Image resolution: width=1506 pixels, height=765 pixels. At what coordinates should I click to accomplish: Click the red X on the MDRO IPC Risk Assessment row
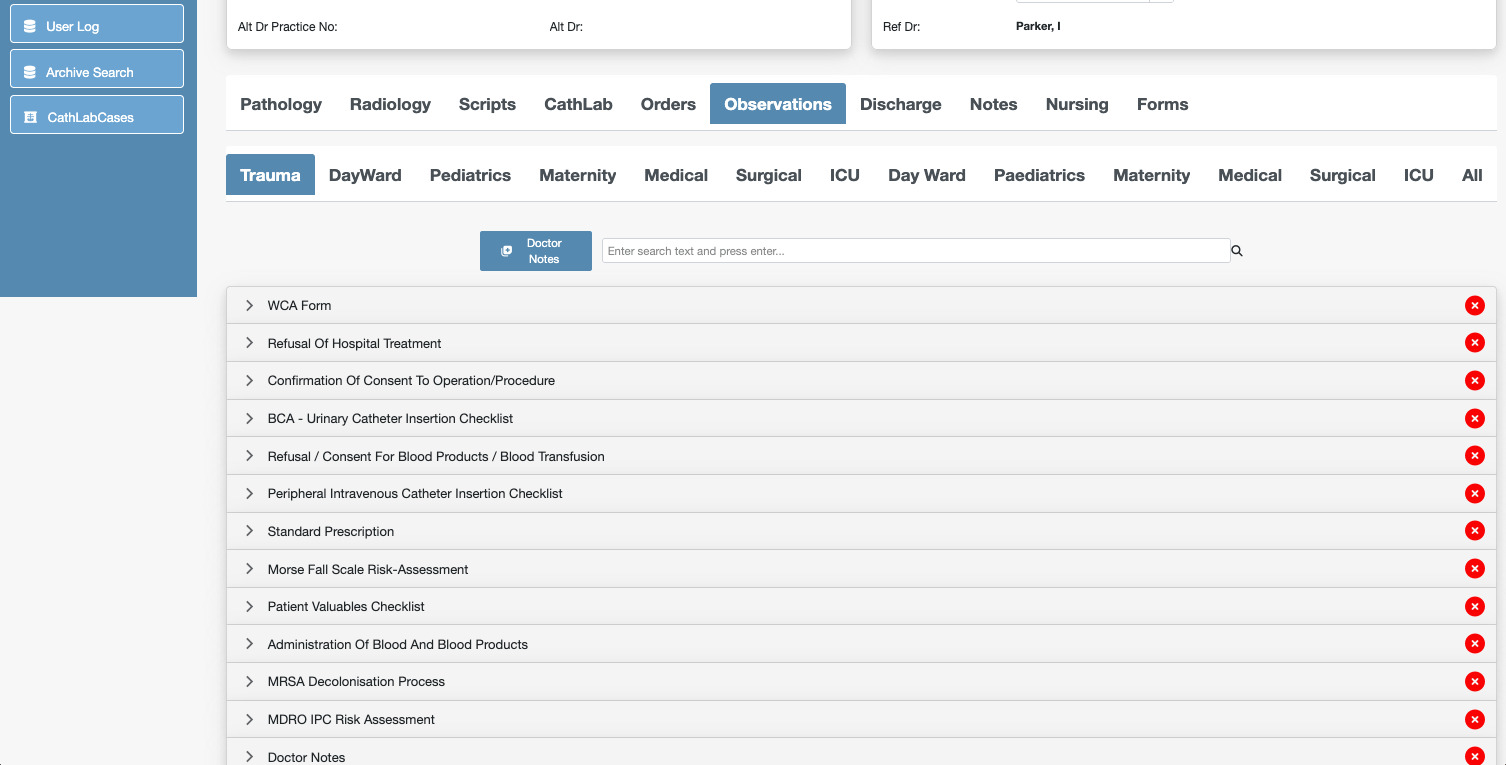1474,720
